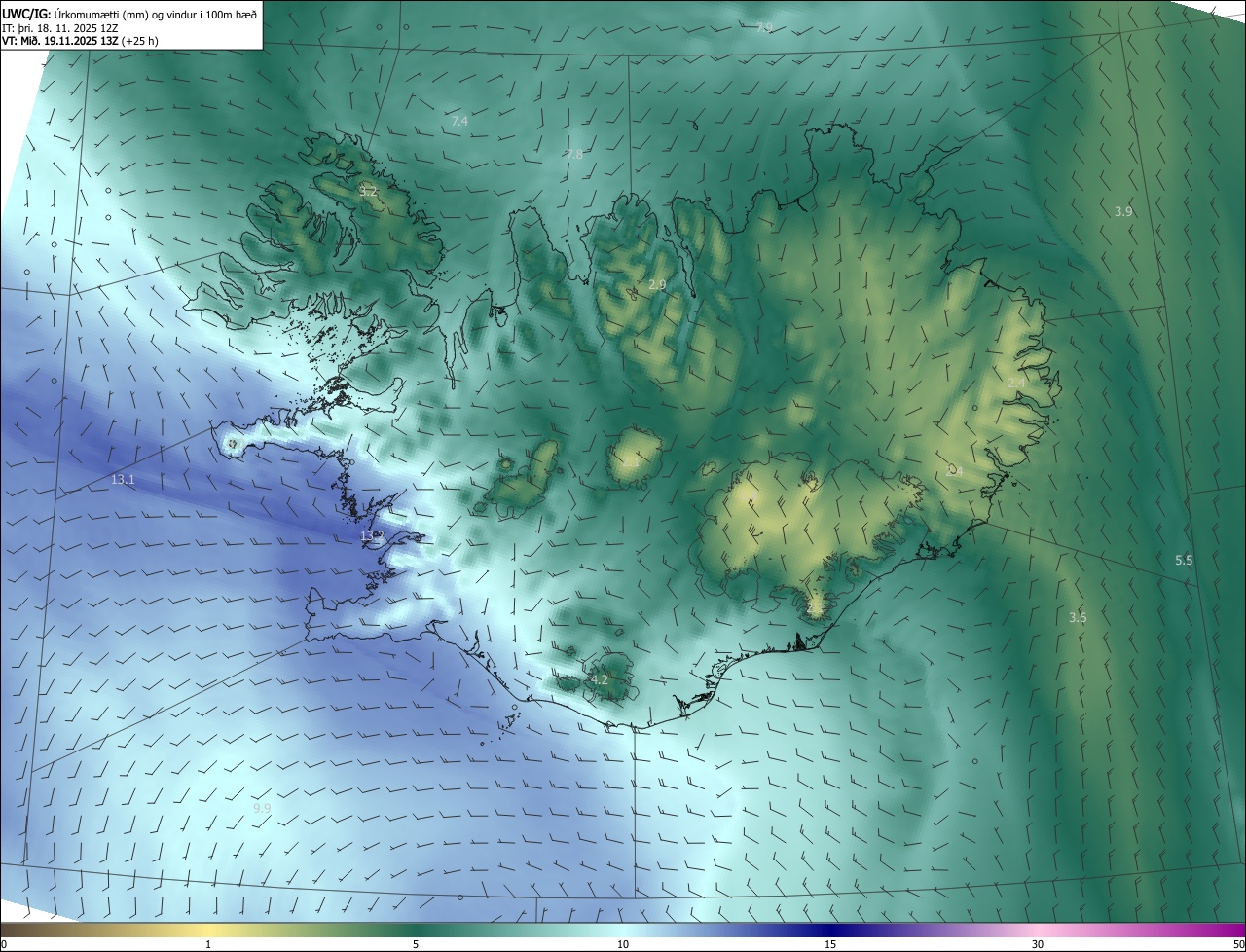Screen dimensions: 1246x952
Task: Click the 5.5 value label
Action: (x=1184, y=560)
